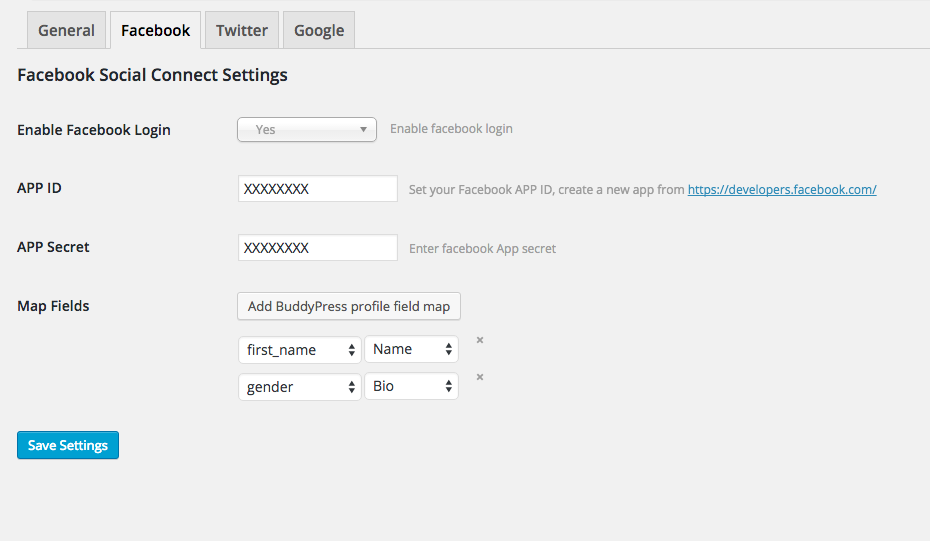Open the Name profile field dropdown
Viewport: 930px width, 541px height.
(411, 350)
